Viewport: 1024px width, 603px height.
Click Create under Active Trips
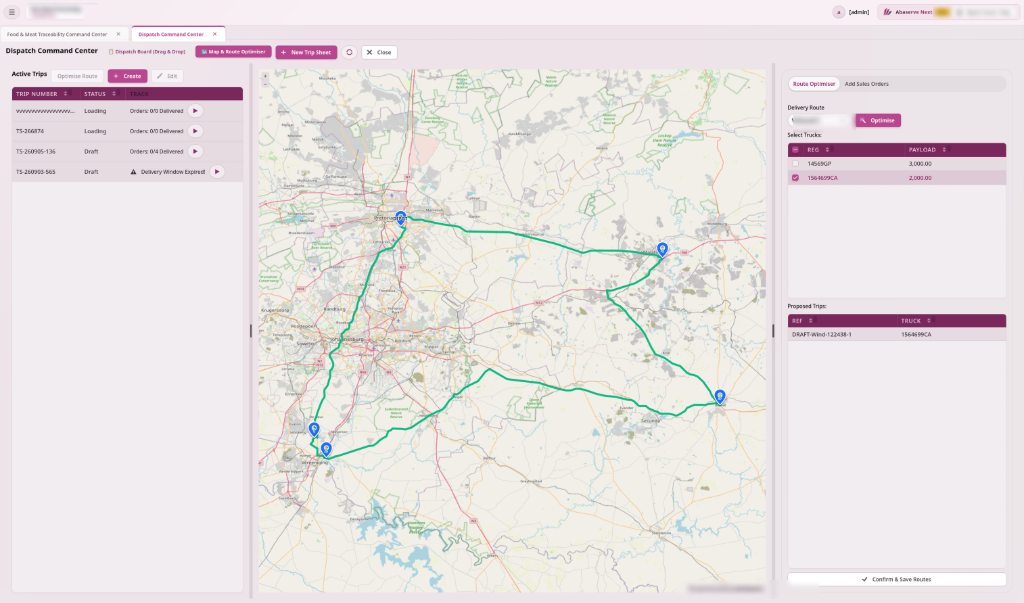click(x=127, y=76)
